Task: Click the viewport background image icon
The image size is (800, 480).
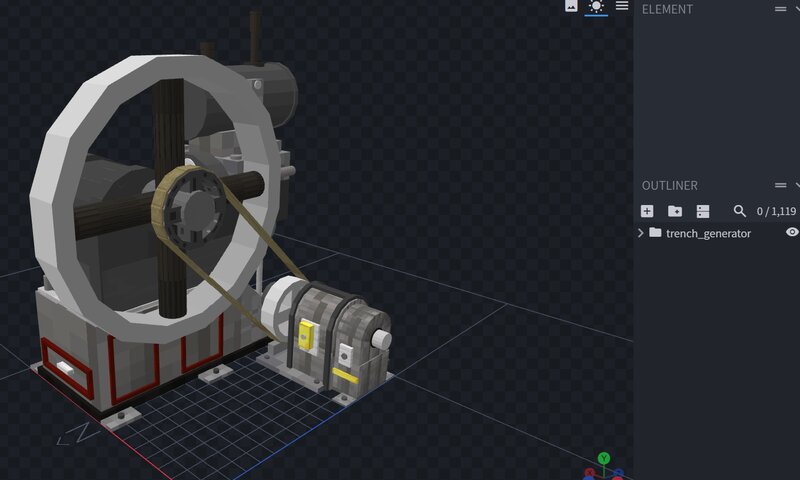Action: pyautogui.click(x=571, y=6)
